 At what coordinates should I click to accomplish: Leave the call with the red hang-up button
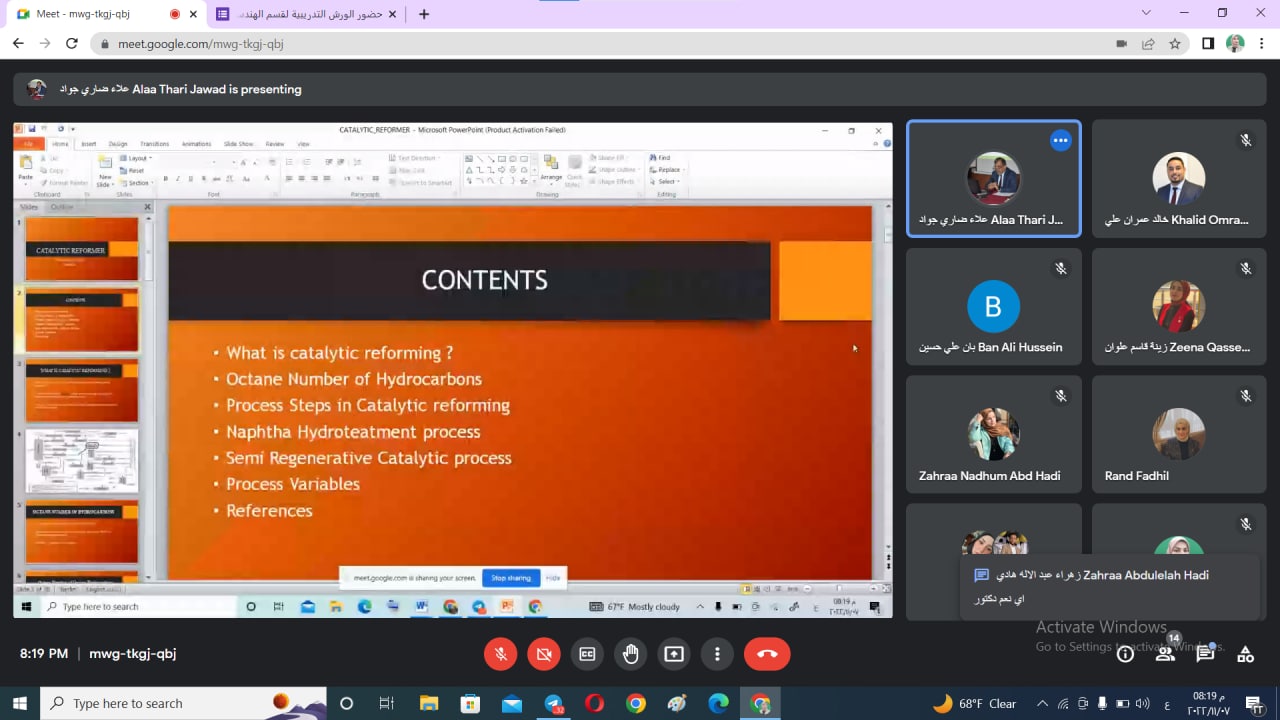pos(767,654)
